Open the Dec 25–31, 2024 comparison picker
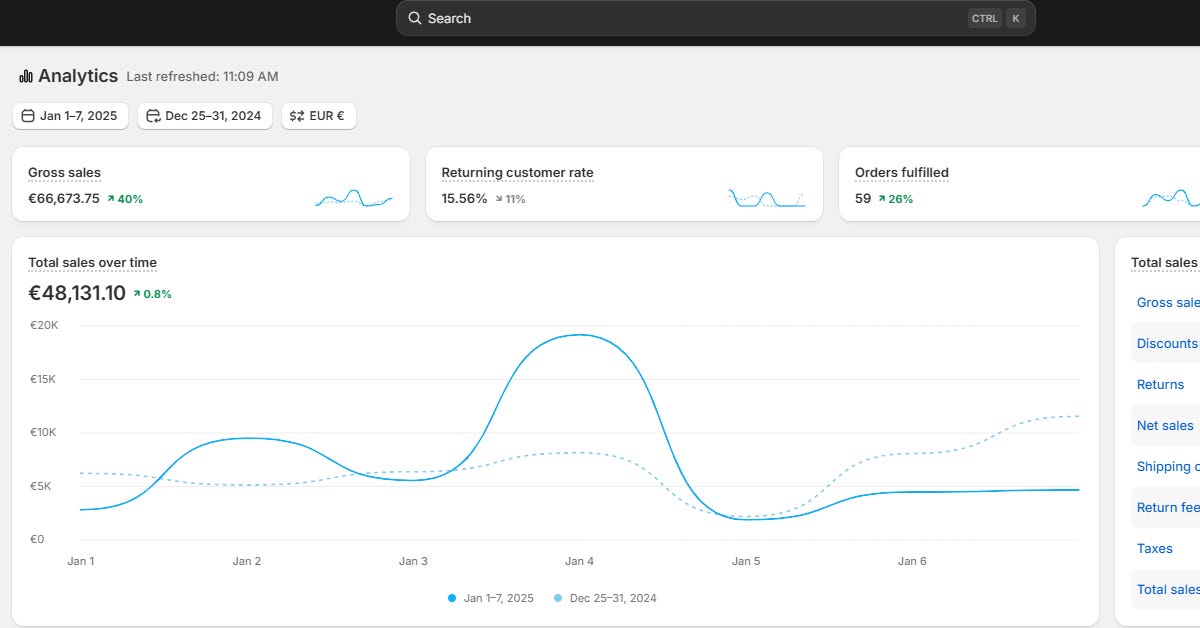This screenshot has width=1200, height=628. (204, 115)
